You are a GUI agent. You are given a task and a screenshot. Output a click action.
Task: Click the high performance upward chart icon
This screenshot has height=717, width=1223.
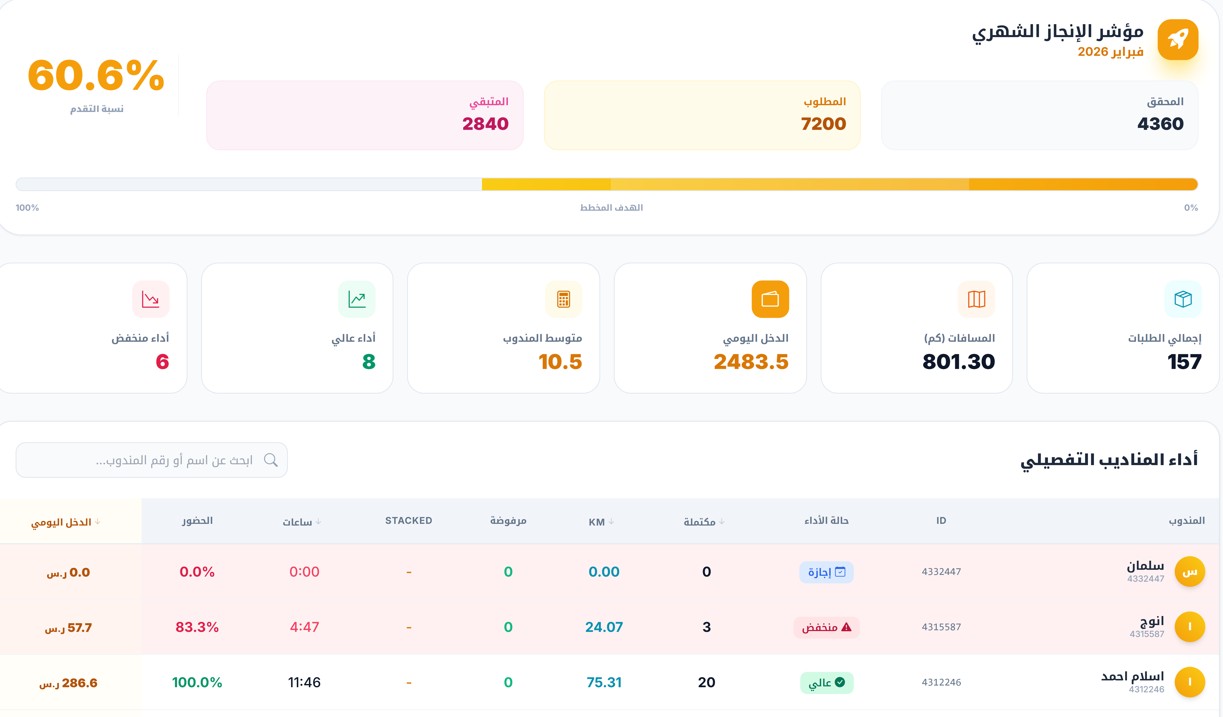[x=357, y=299]
